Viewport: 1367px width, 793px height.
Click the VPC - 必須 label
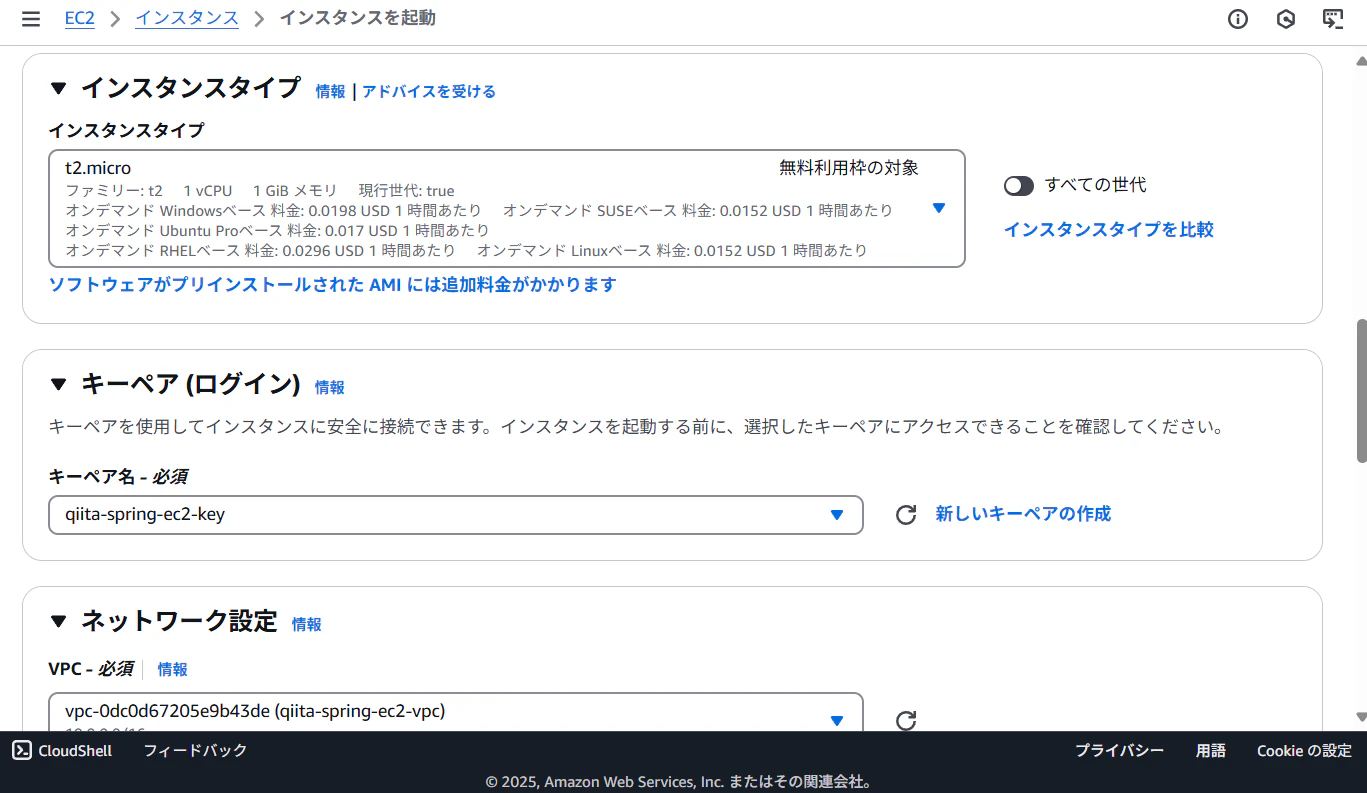90,669
